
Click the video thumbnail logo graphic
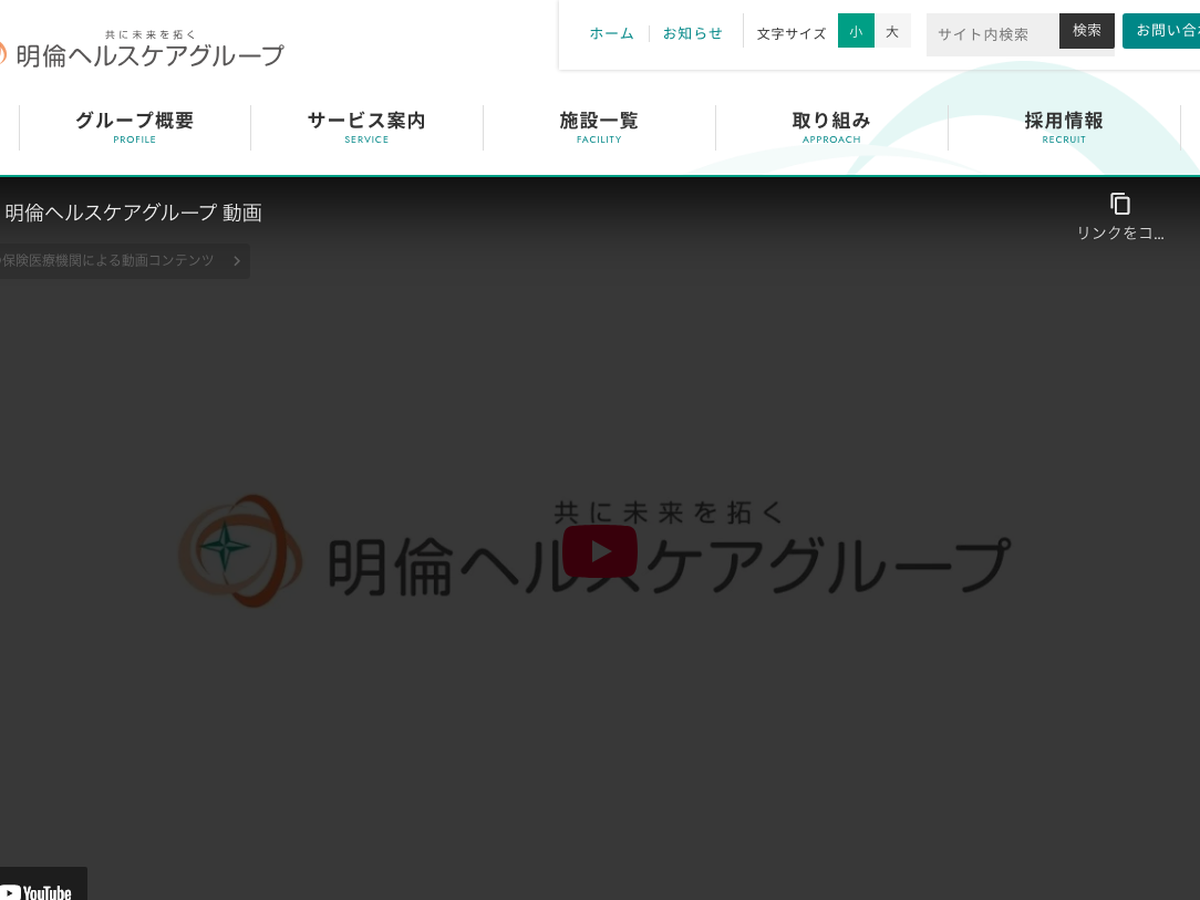pos(240,551)
